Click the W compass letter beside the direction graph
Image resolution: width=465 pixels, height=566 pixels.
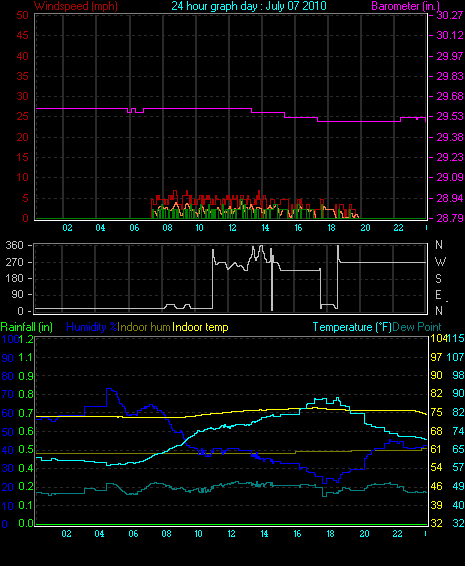click(x=440, y=262)
